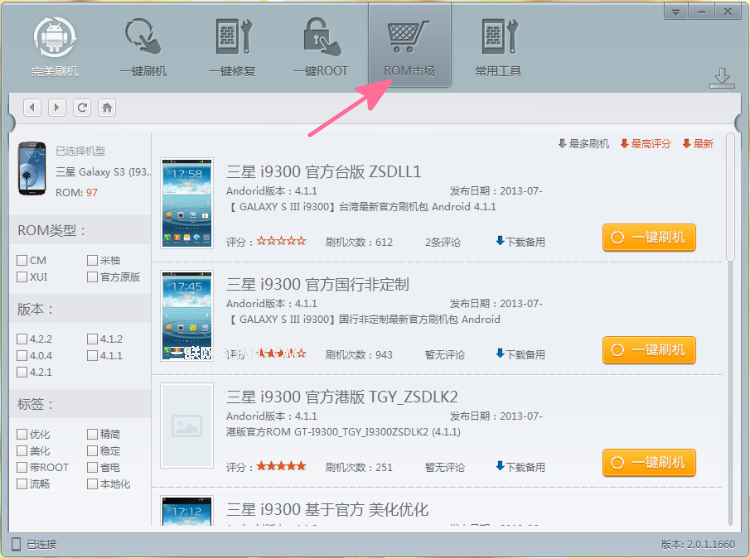Sort ROMs by 最高评分
750x558 pixels.
[x=646, y=143]
